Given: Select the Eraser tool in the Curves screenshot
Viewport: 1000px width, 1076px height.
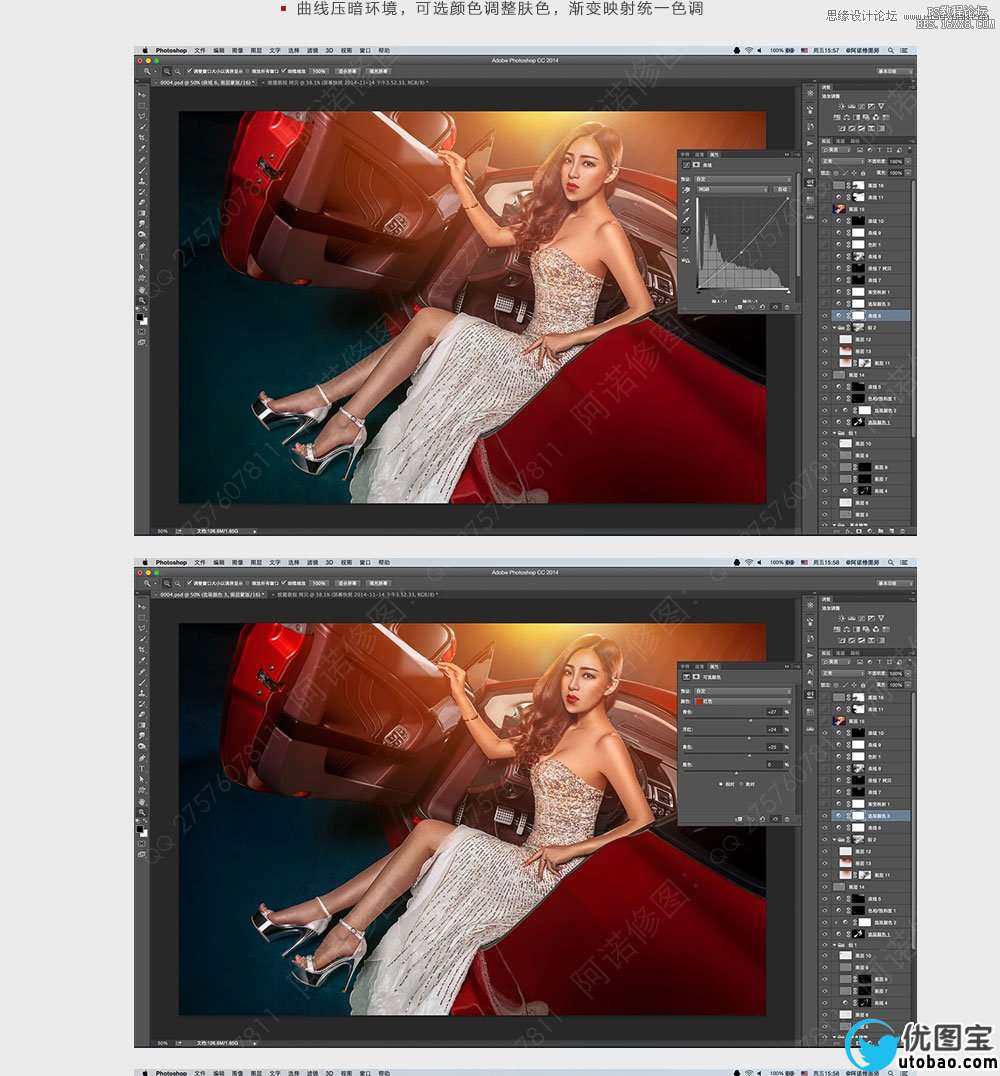Looking at the screenshot, I should click(x=141, y=202).
